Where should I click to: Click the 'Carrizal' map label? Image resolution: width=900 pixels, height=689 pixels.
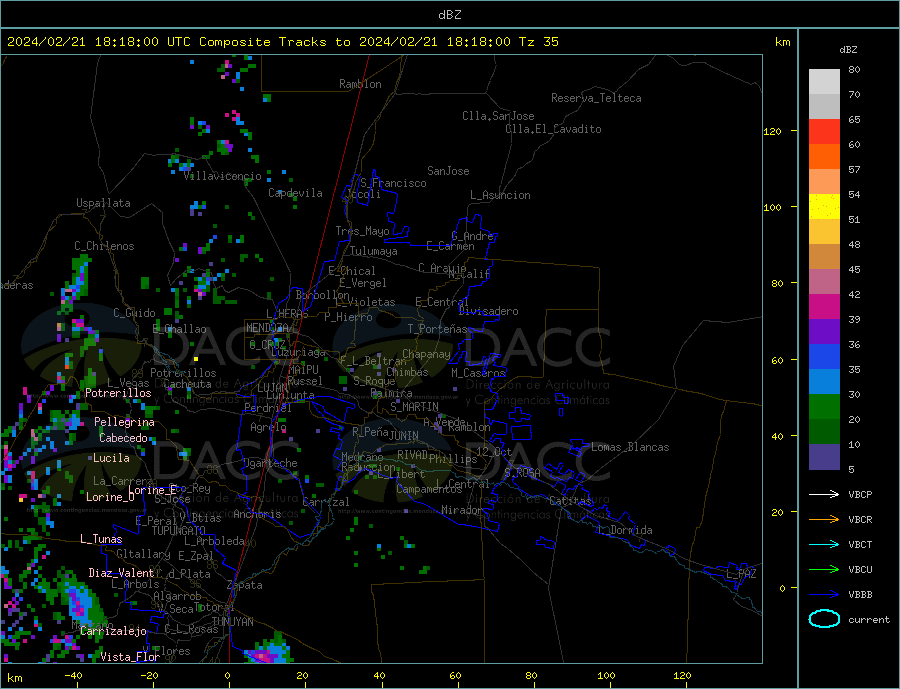pos(326,502)
